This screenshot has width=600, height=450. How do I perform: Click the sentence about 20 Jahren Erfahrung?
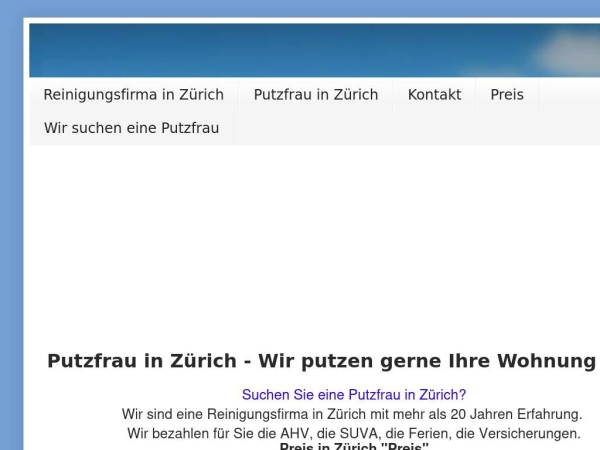[x=352, y=414]
